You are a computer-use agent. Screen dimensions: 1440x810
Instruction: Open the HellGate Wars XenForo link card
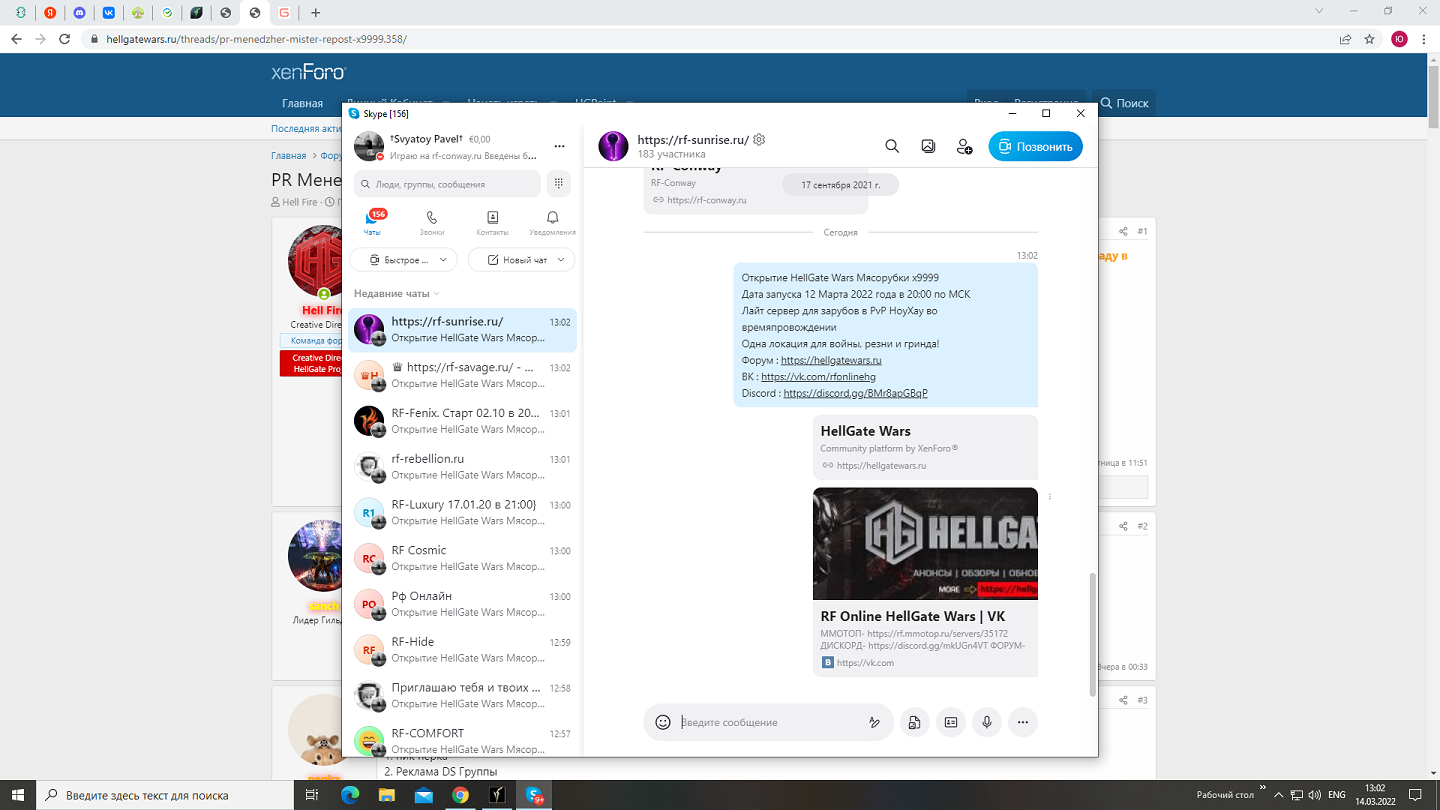(x=925, y=447)
